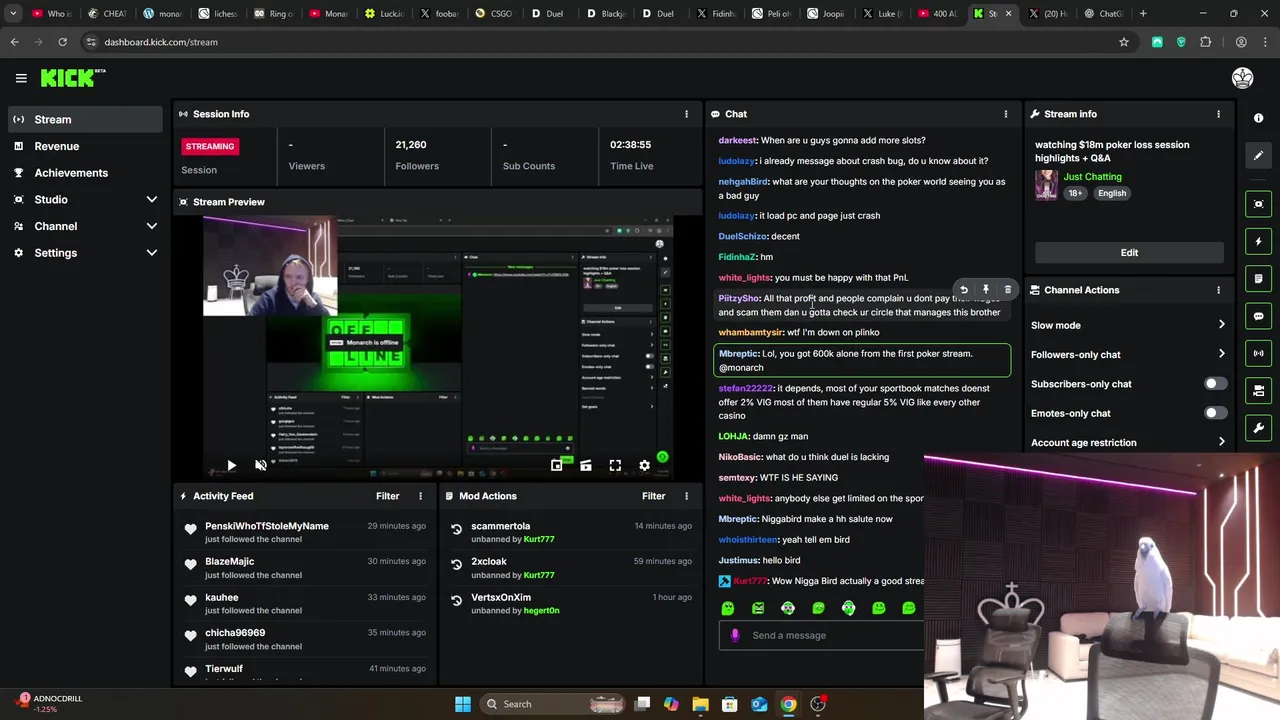Open the info icon in right rail
Screen dimensions: 1280x720
pos(1258,118)
